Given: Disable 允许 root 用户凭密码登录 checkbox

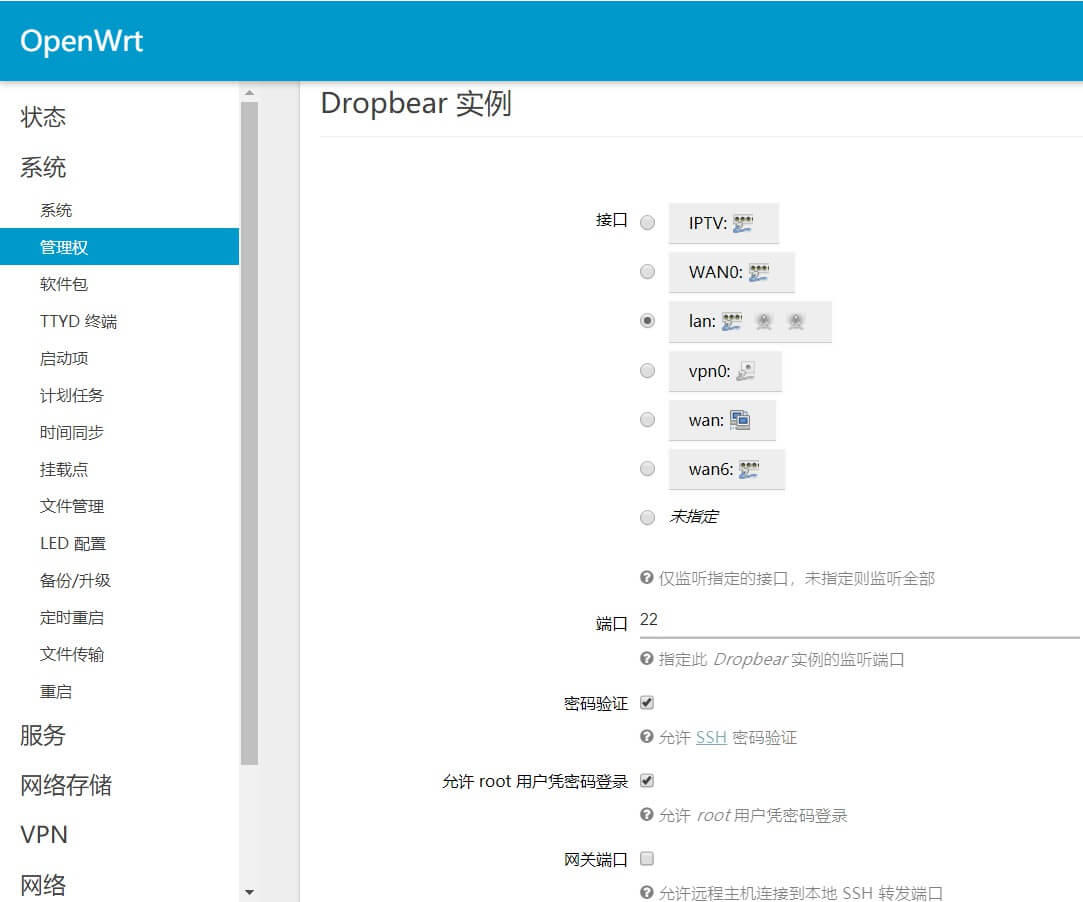Looking at the screenshot, I should click(x=647, y=780).
